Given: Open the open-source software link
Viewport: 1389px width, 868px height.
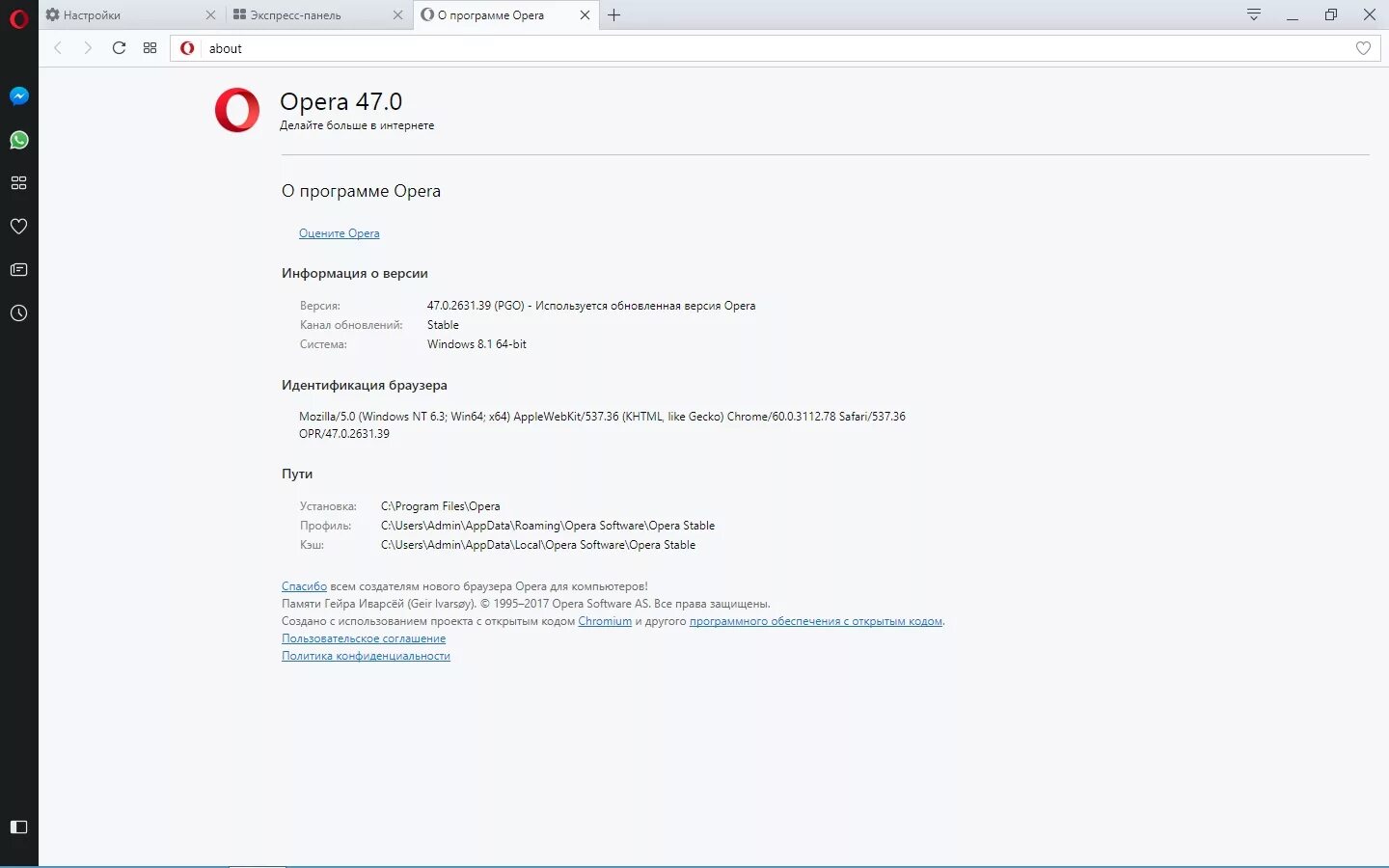Looking at the screenshot, I should [x=815, y=621].
